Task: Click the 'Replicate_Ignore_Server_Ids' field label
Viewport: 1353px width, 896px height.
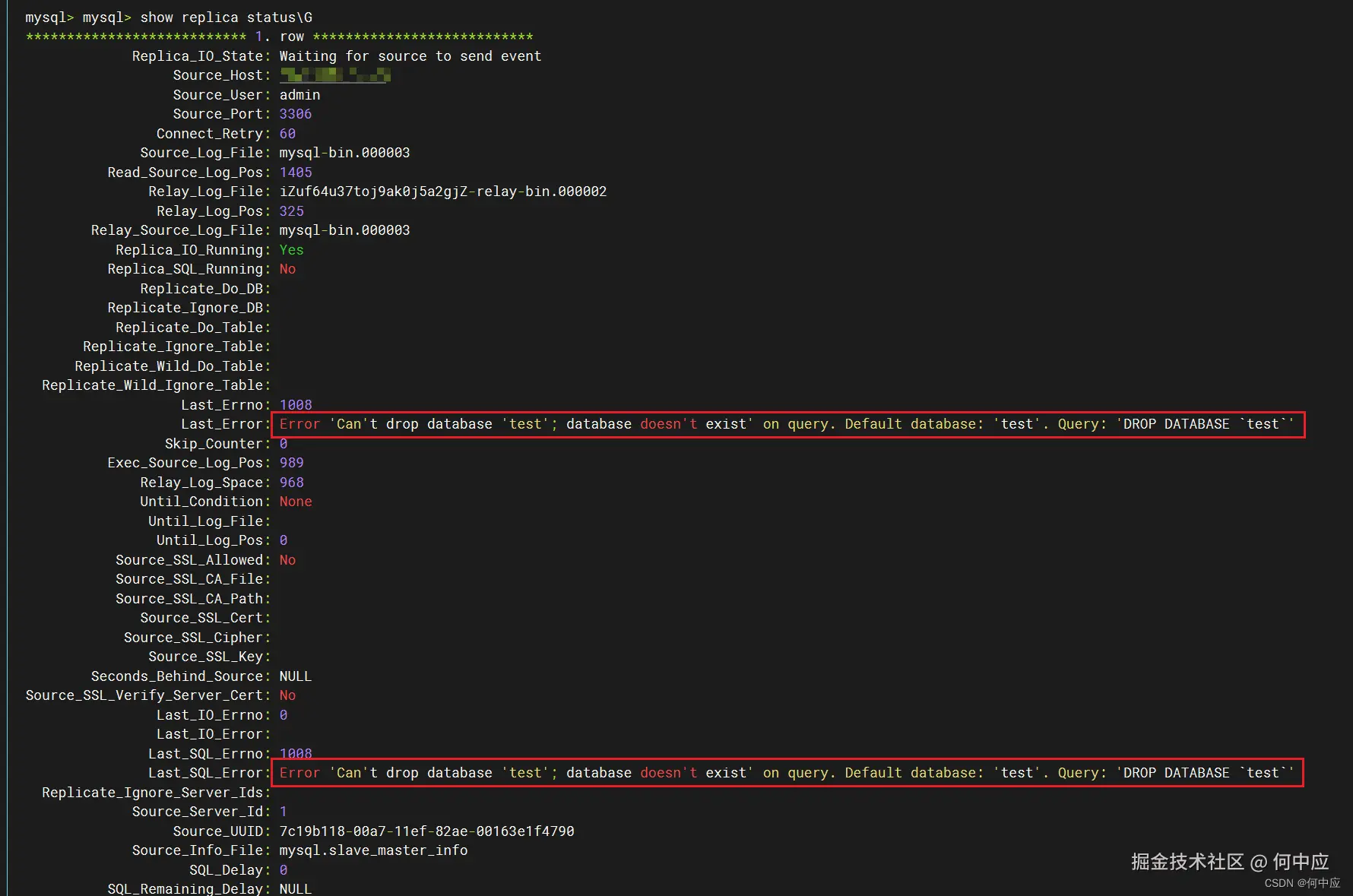Action: pyautogui.click(x=153, y=793)
